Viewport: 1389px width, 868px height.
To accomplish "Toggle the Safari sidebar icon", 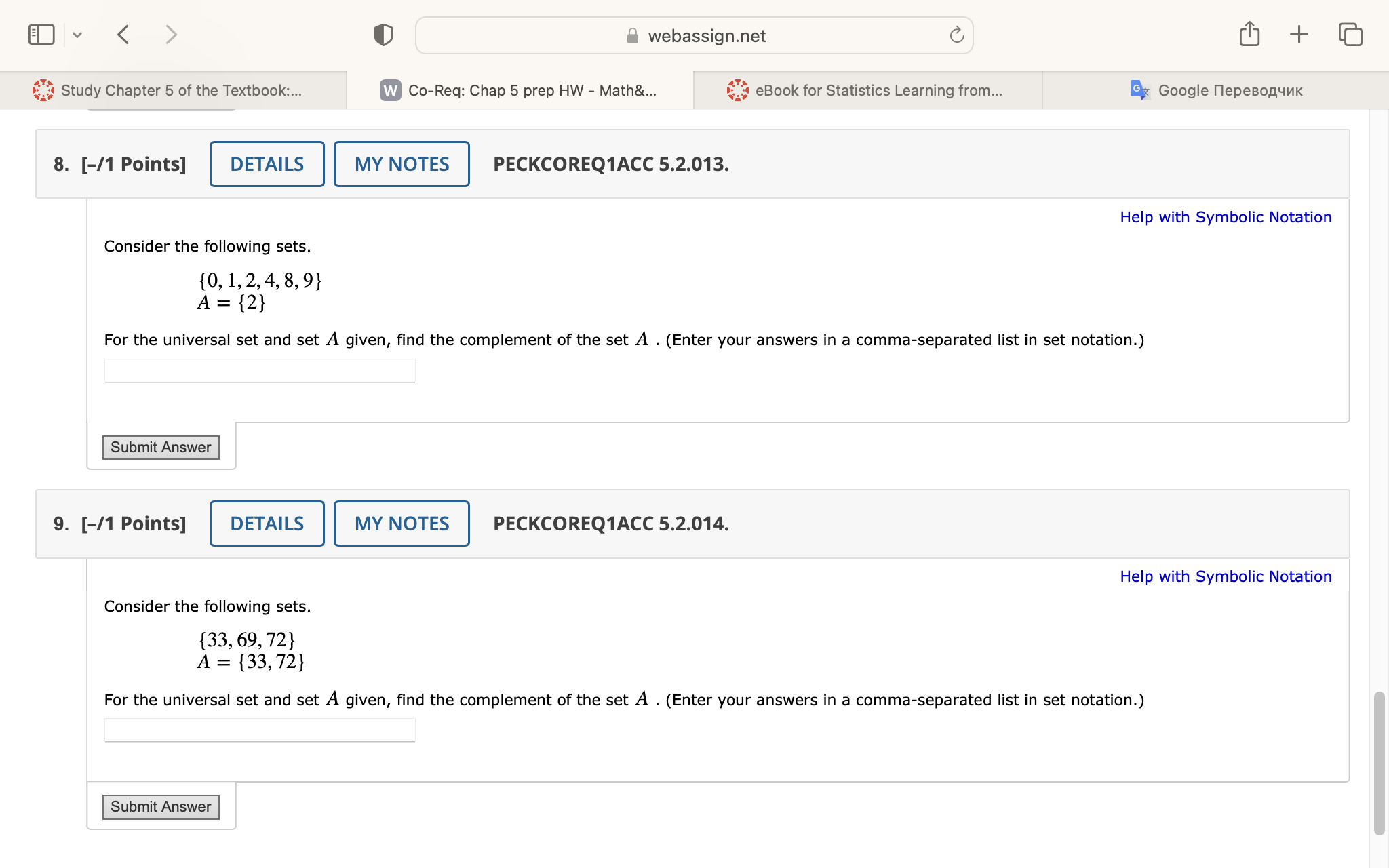I will [41, 35].
